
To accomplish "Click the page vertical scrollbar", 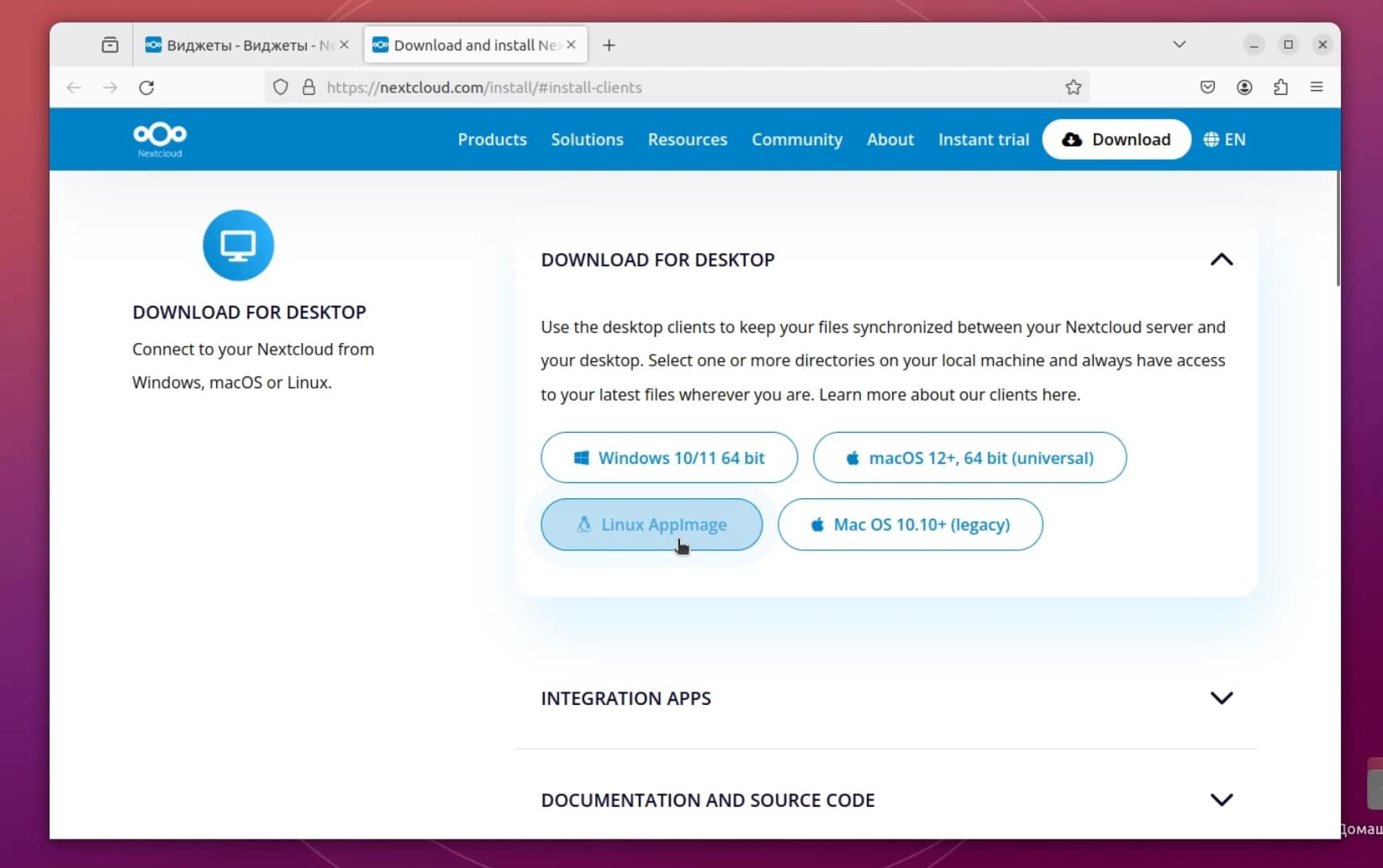I will [1338, 229].
